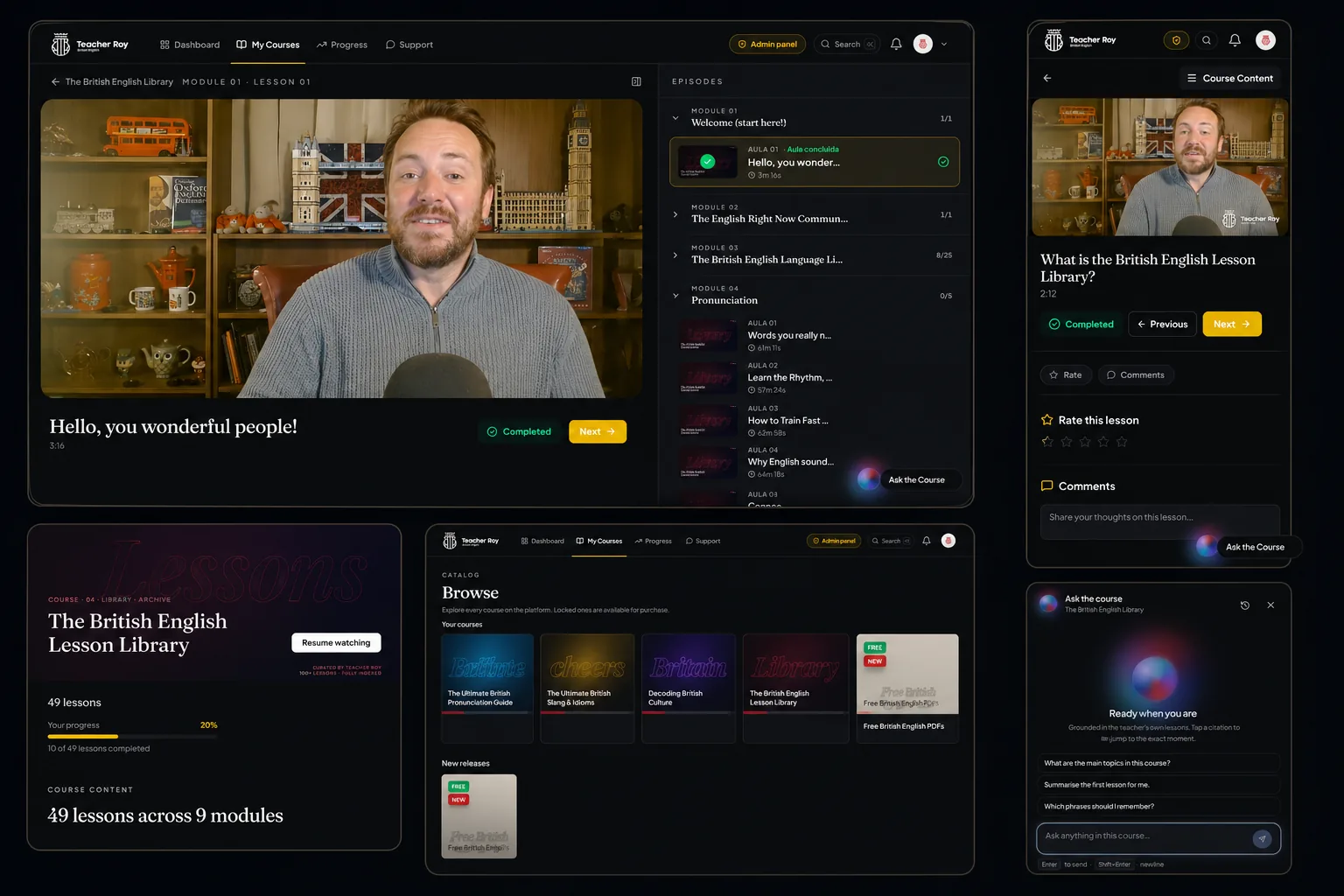
Task: Open chat history icon in Ask the course panel
Action: (x=1245, y=605)
